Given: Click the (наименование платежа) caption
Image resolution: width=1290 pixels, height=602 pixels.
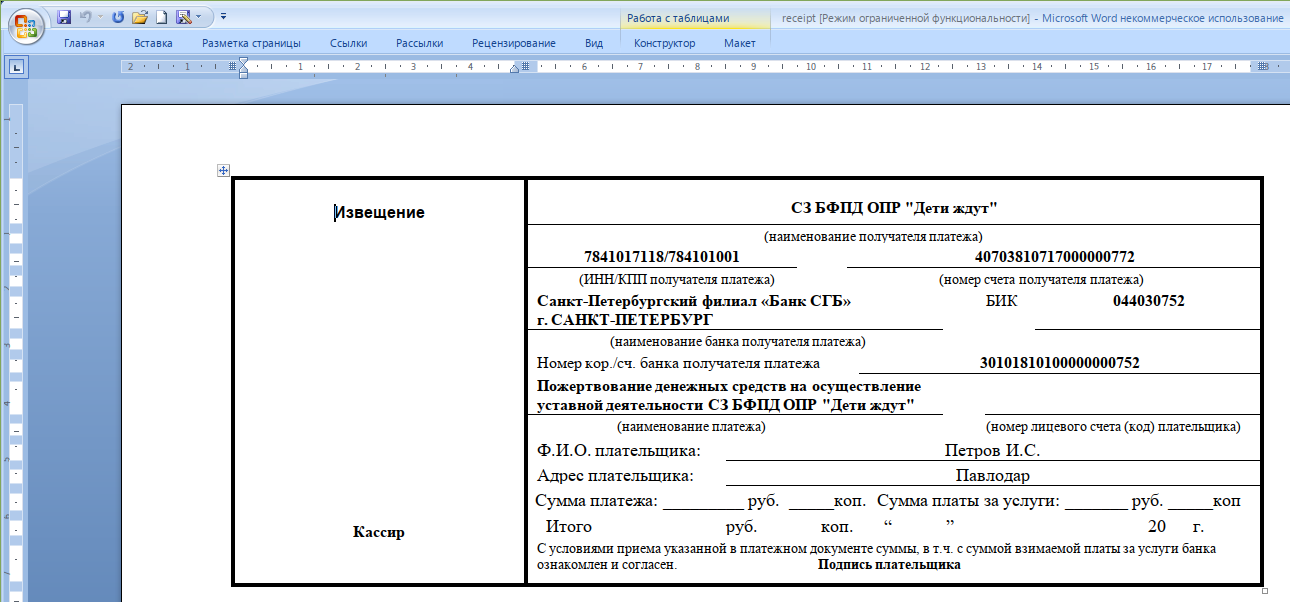Looking at the screenshot, I should 691,427.
